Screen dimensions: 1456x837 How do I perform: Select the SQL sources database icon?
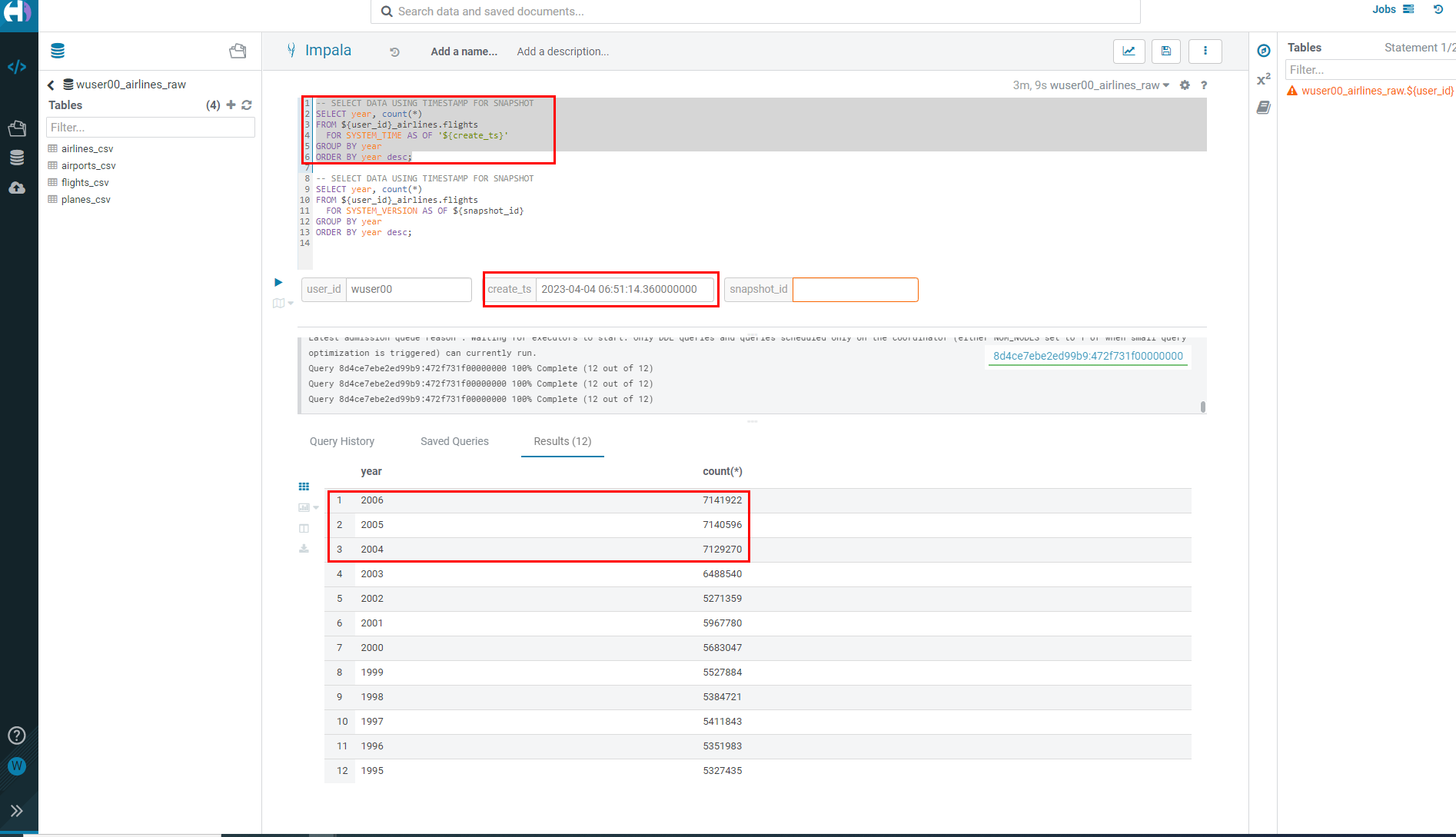point(58,51)
